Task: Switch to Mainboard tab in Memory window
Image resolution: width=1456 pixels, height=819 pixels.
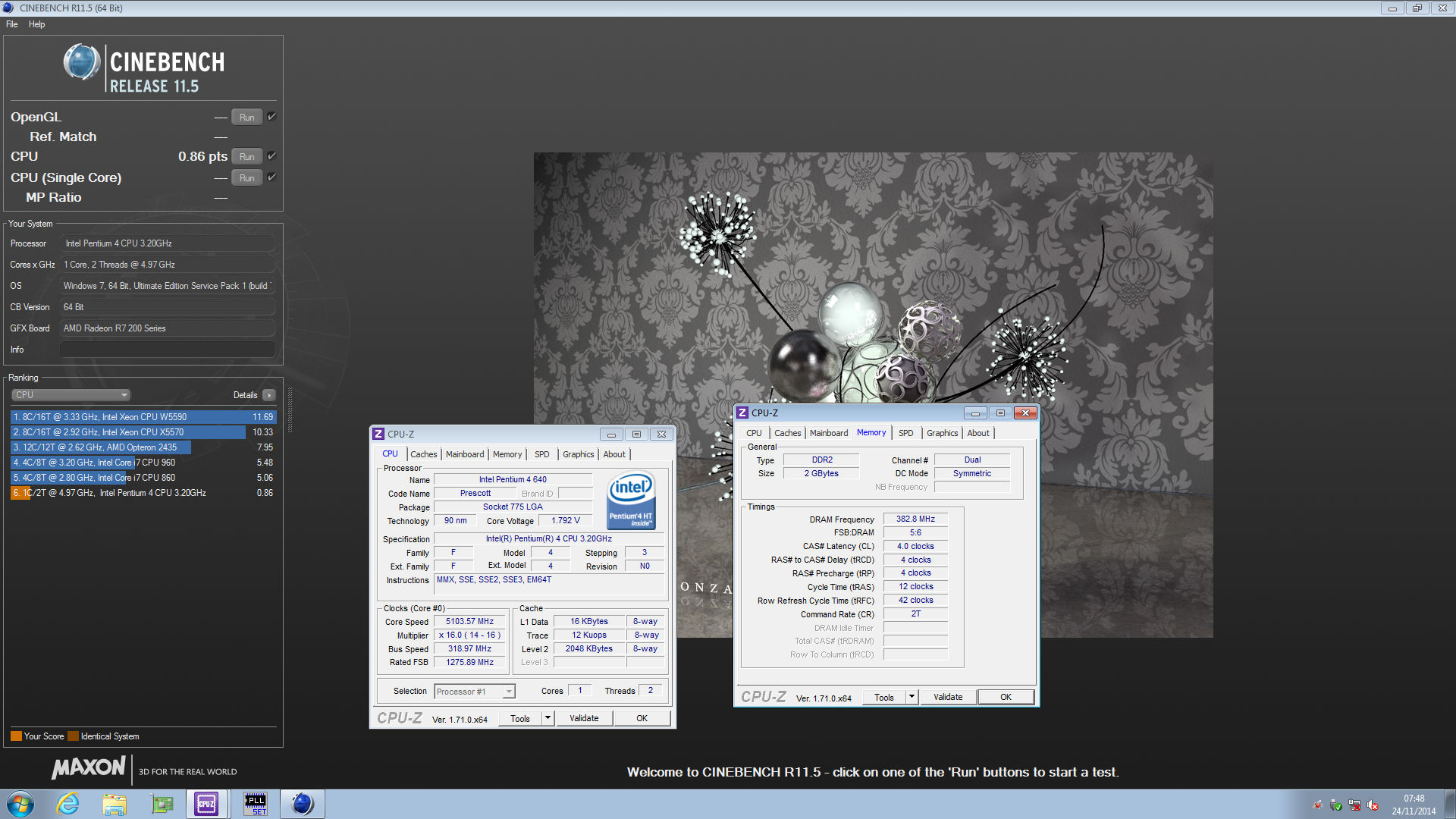Action: [x=829, y=433]
